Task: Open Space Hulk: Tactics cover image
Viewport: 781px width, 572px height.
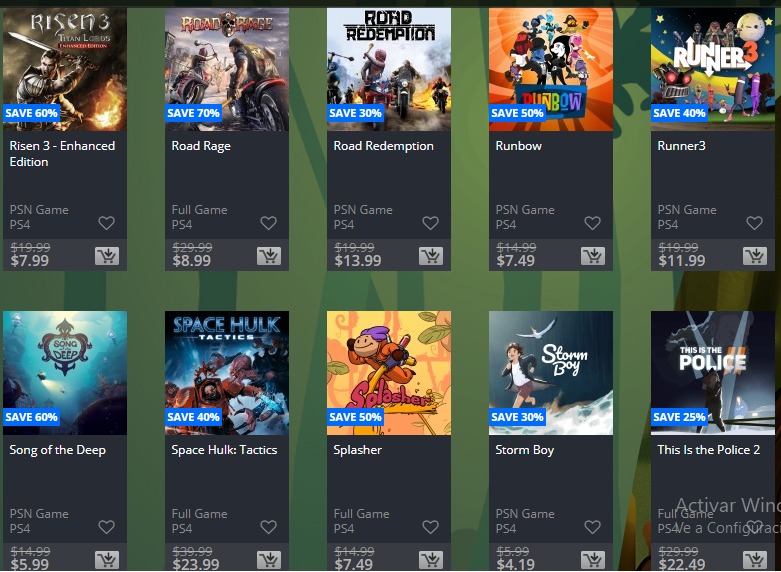Action: (227, 373)
